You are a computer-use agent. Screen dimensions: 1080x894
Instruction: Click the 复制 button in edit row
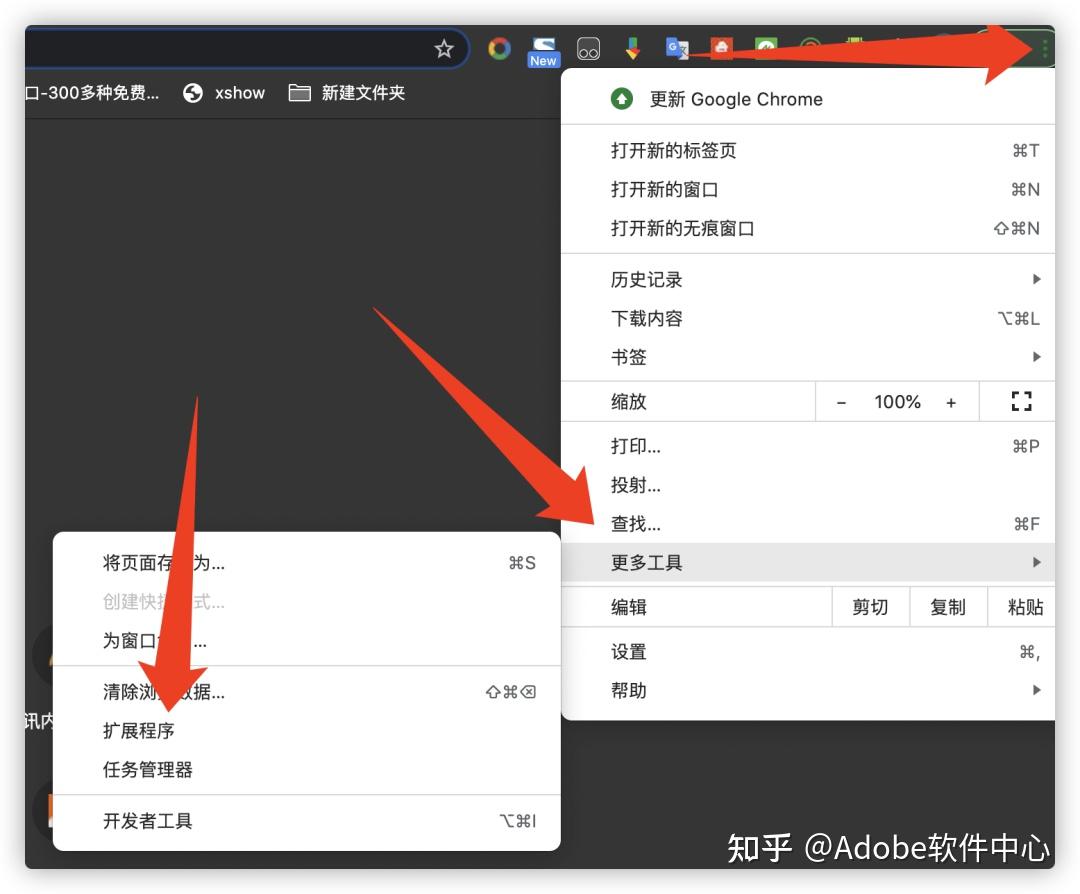click(x=947, y=607)
